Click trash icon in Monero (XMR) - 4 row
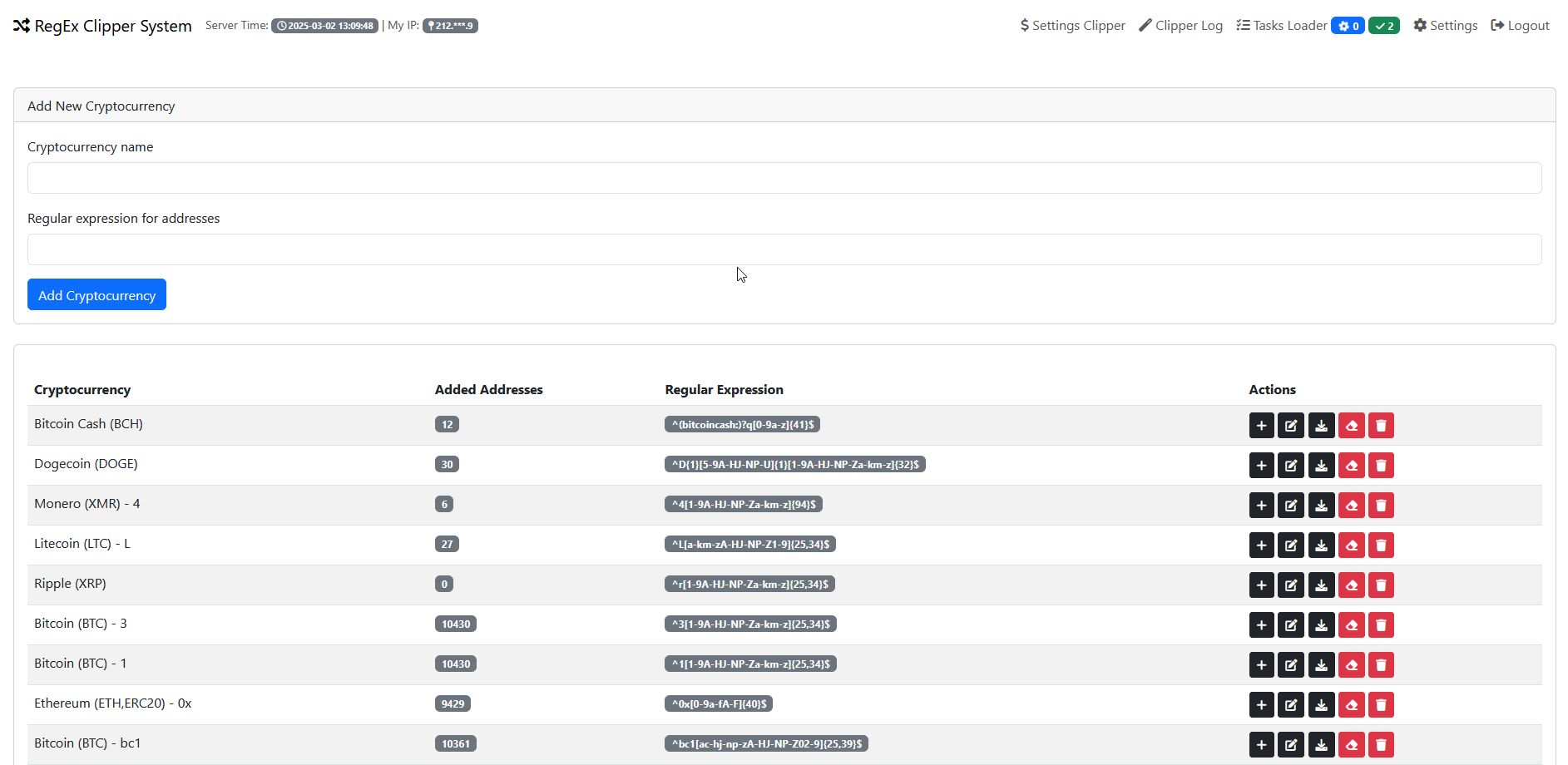Image resolution: width=1568 pixels, height=765 pixels. point(1381,506)
